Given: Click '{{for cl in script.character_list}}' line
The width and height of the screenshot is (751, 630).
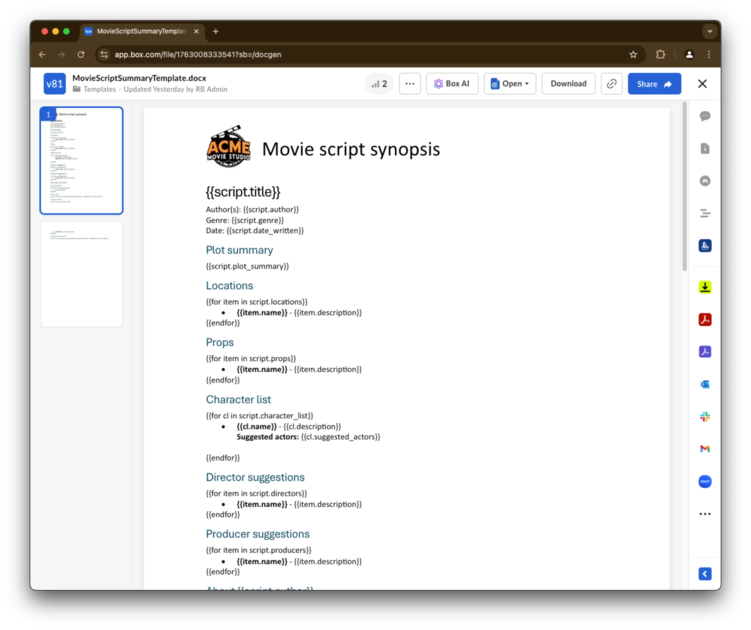Looking at the screenshot, I should [x=260, y=415].
